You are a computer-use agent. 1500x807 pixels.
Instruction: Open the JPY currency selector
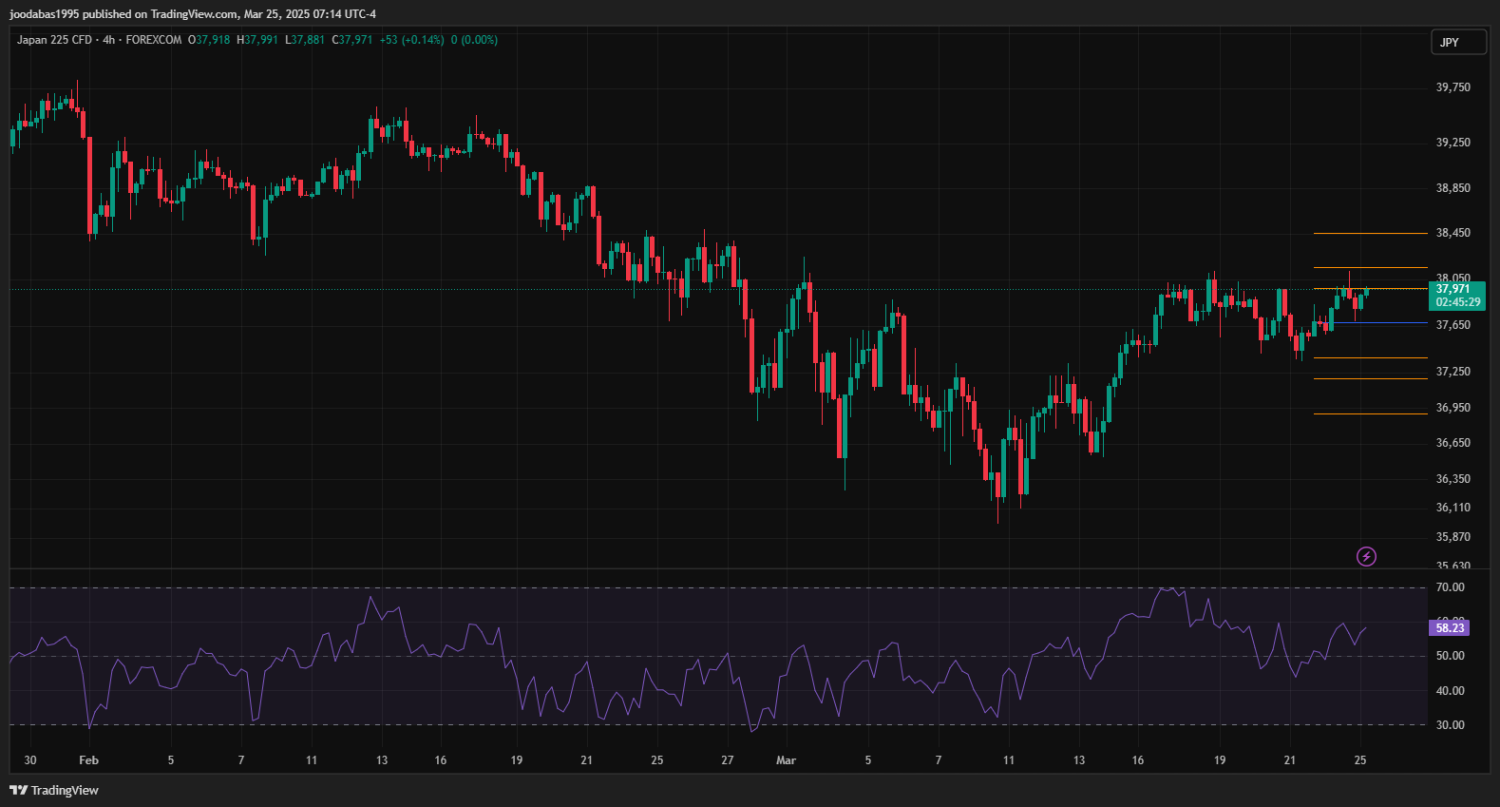[x=1448, y=42]
